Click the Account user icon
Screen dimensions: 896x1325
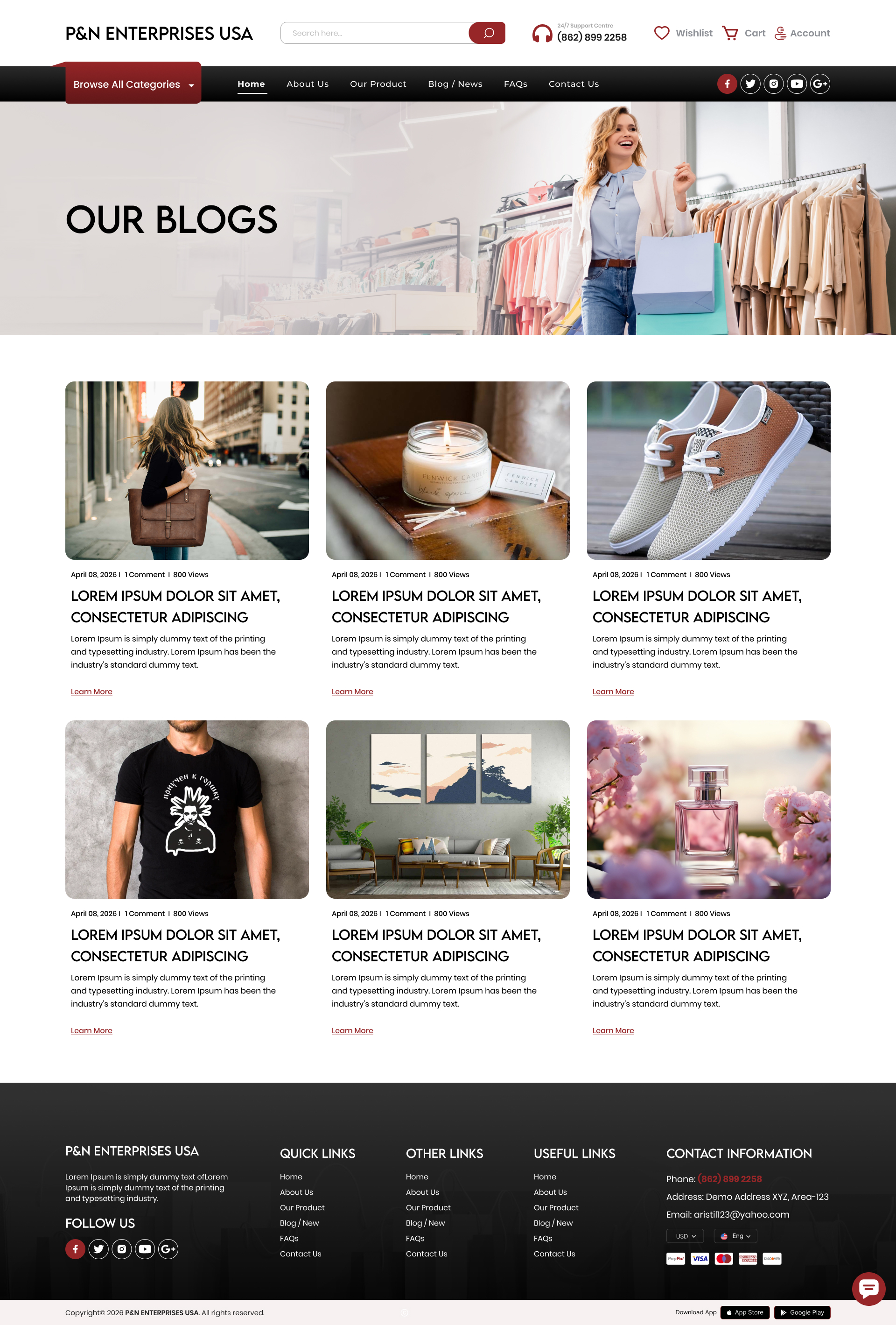(780, 33)
